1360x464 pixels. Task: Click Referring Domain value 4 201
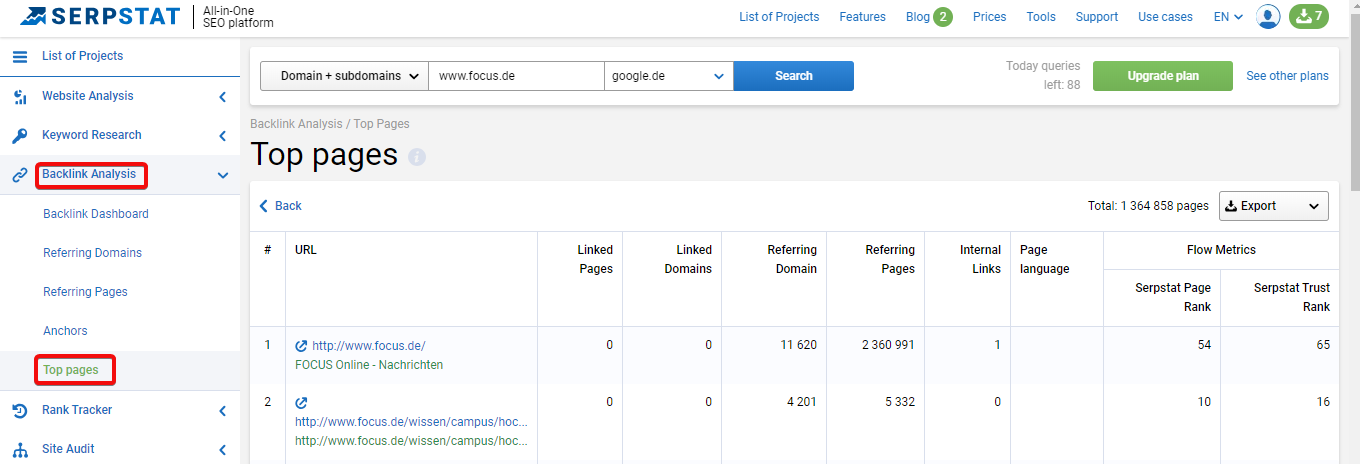point(800,402)
